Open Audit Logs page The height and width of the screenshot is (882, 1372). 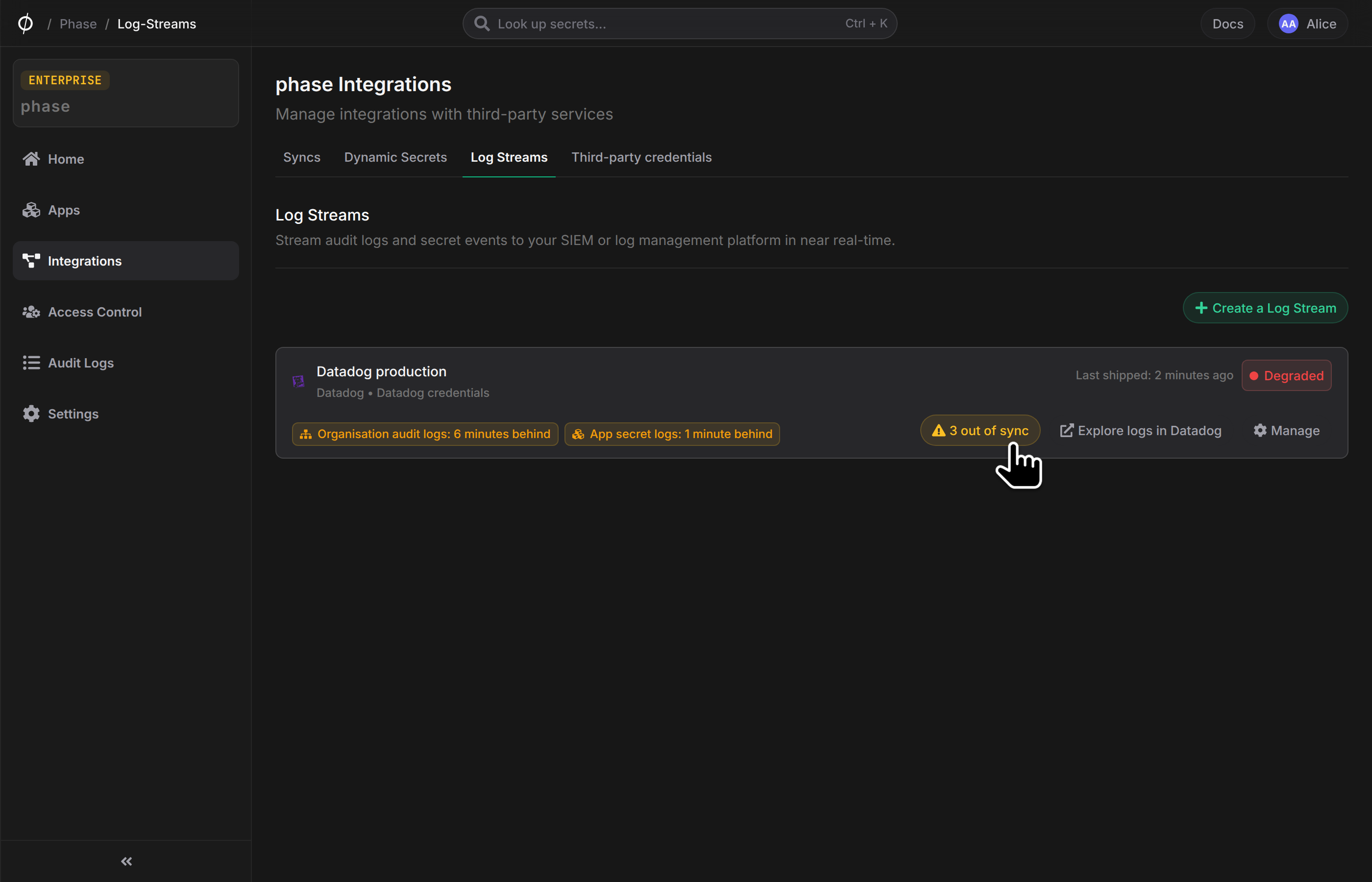[125, 363]
